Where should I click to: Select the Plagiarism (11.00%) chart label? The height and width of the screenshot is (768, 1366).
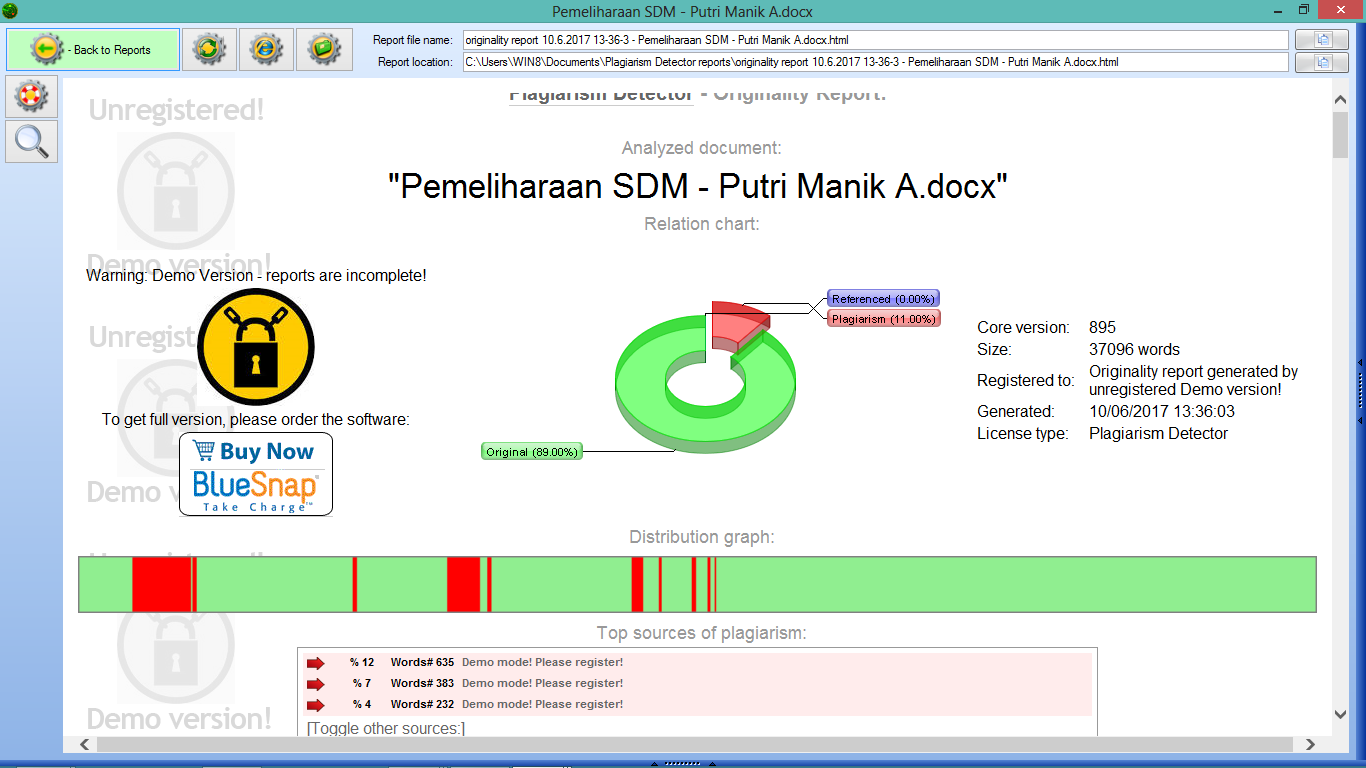[884, 319]
